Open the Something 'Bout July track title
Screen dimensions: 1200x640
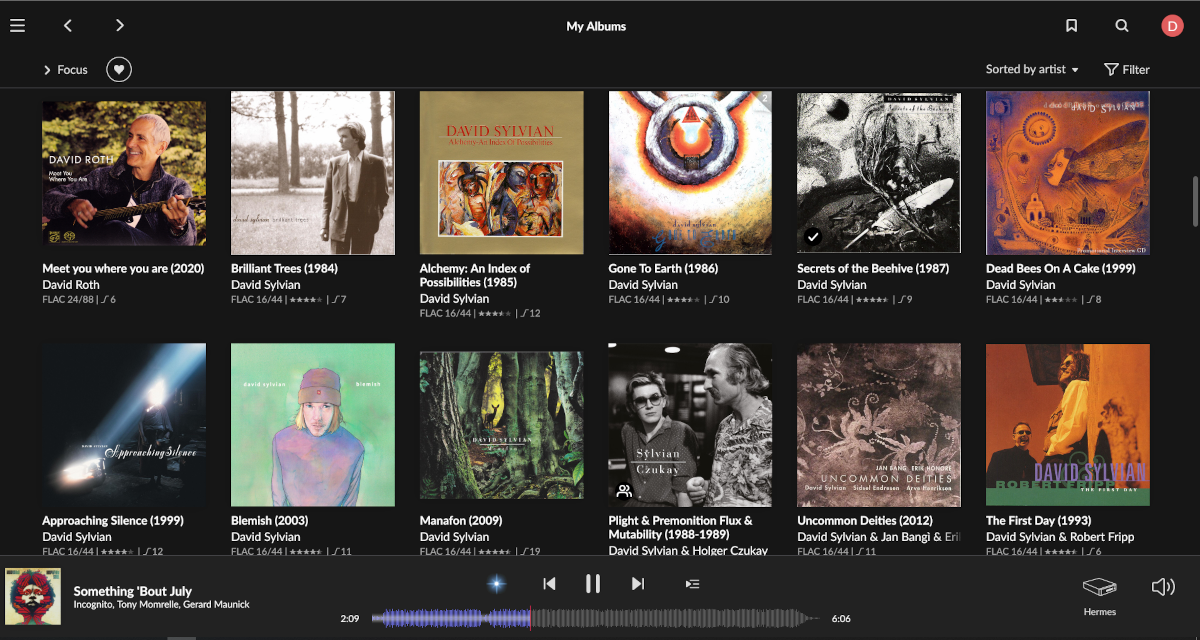tap(132, 591)
